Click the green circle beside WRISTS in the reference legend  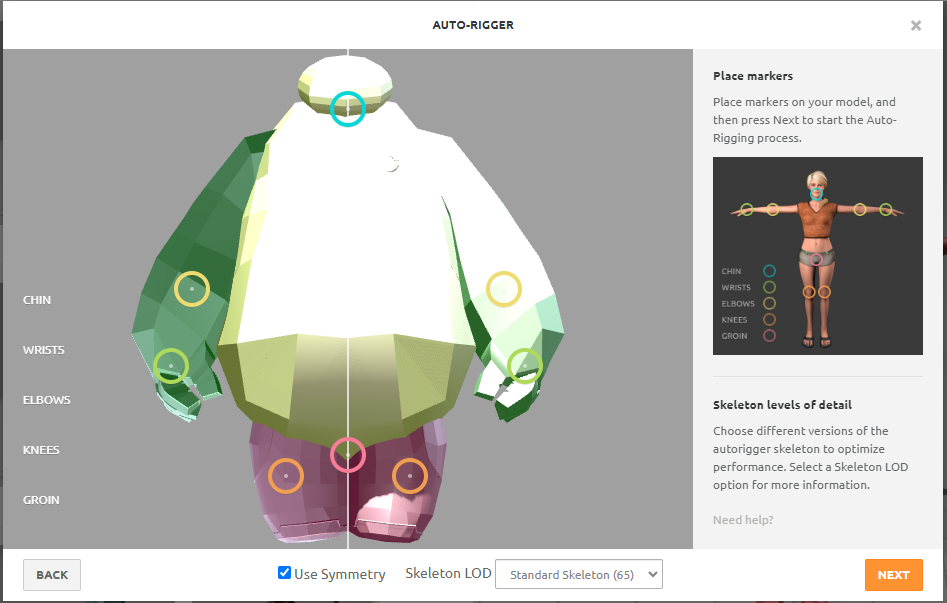(769, 287)
